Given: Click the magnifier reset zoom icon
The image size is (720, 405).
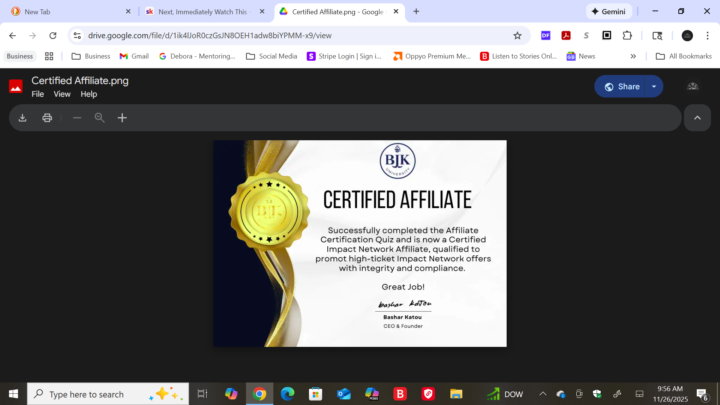Looking at the screenshot, I should (x=99, y=118).
